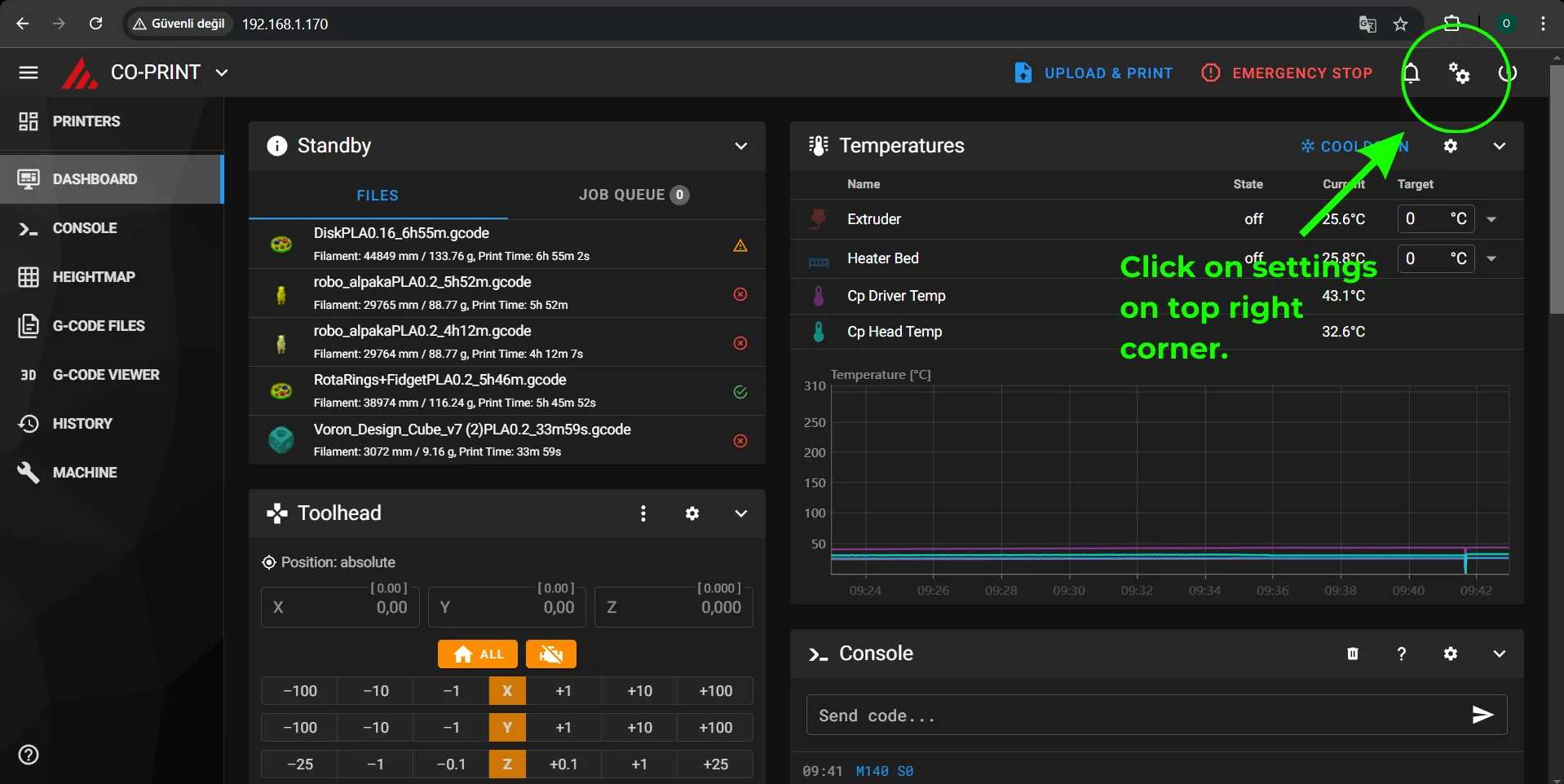The image size is (1564, 784).
Task: Open Heater Bed temperature preset dropdown
Action: click(1491, 258)
